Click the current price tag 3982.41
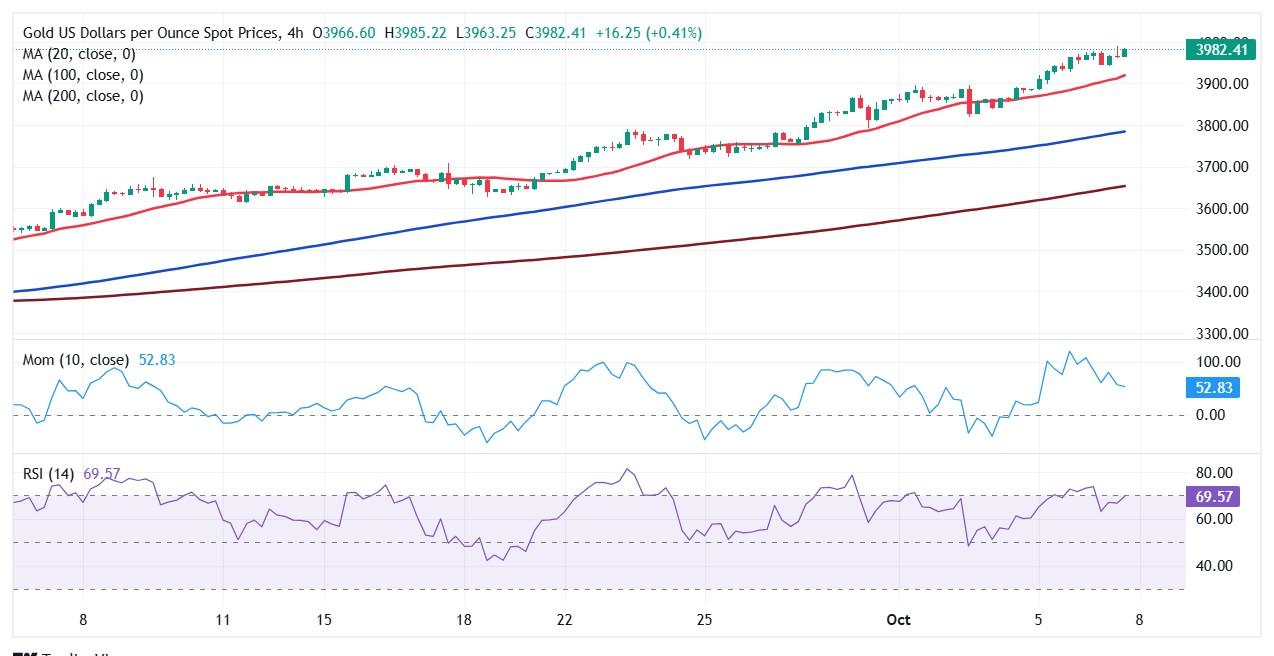This screenshot has width=1274, height=656. tap(1220, 50)
